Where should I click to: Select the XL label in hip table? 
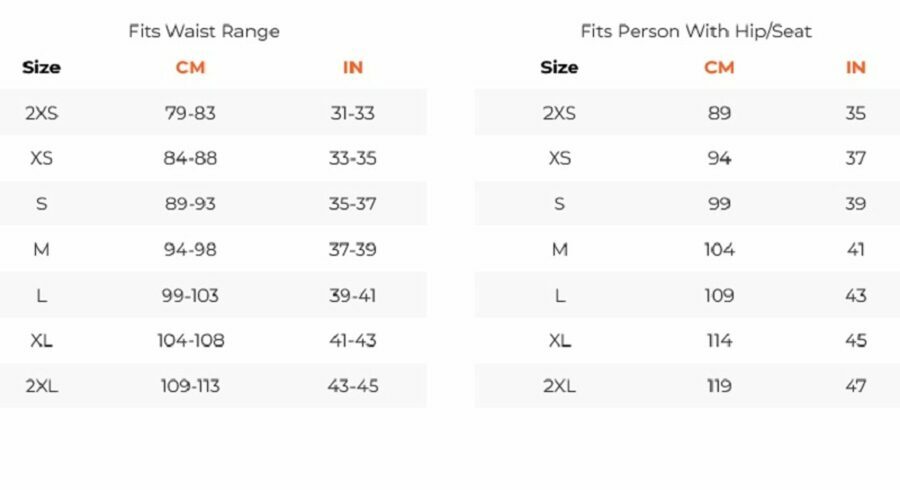click(560, 341)
